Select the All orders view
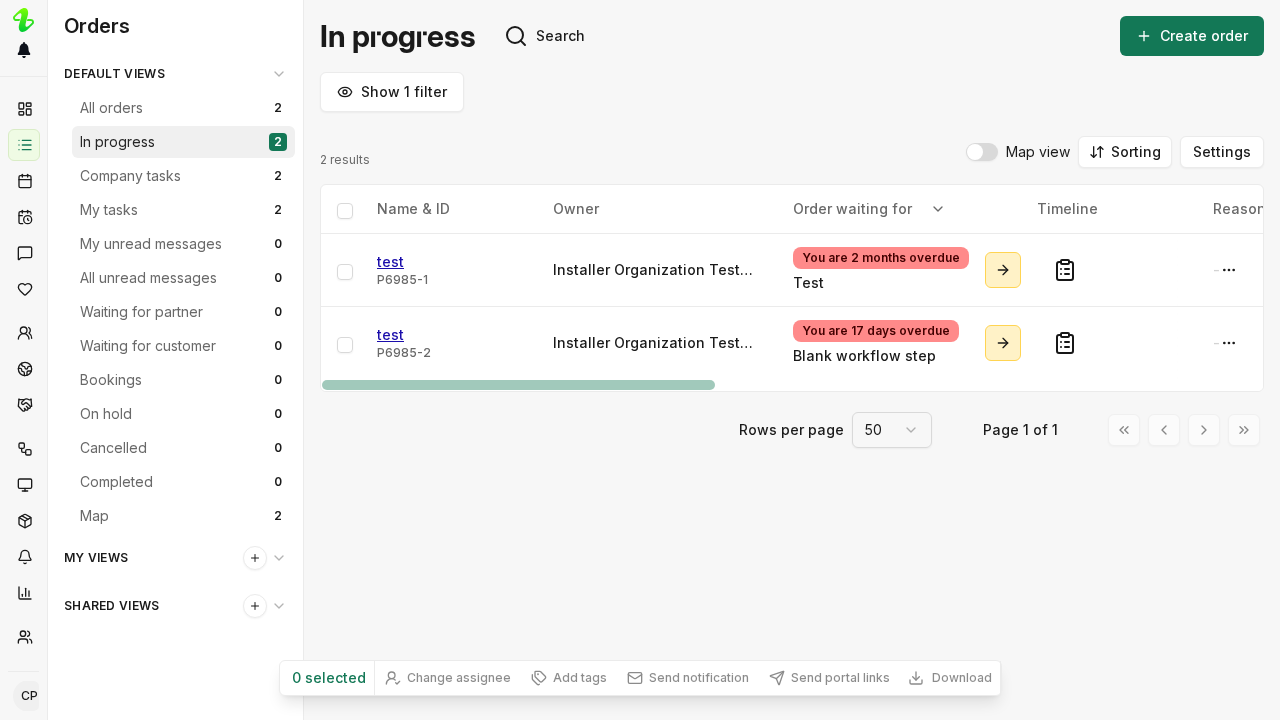Screen dimensions: 1280x720 [x=183, y=108]
